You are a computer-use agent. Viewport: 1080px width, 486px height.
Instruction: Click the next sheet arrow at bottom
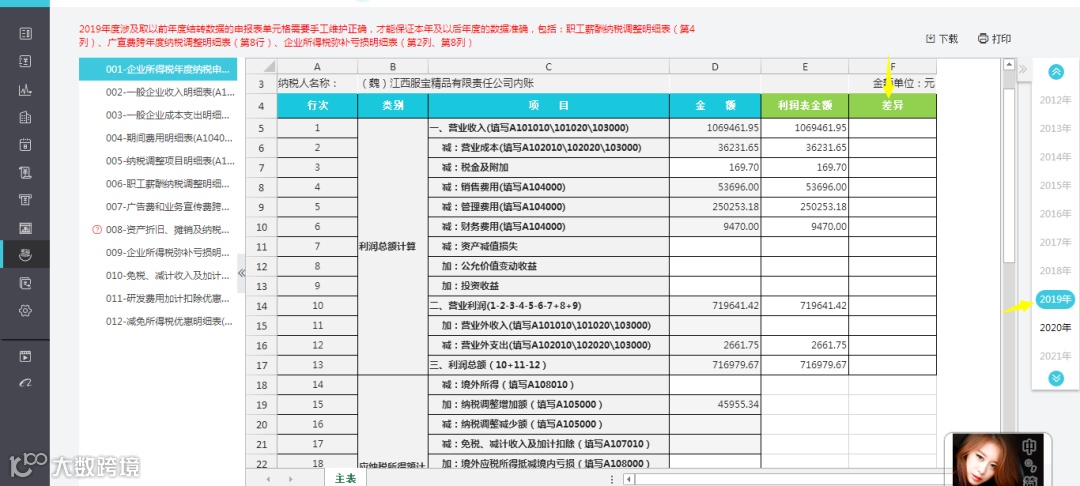tap(291, 479)
